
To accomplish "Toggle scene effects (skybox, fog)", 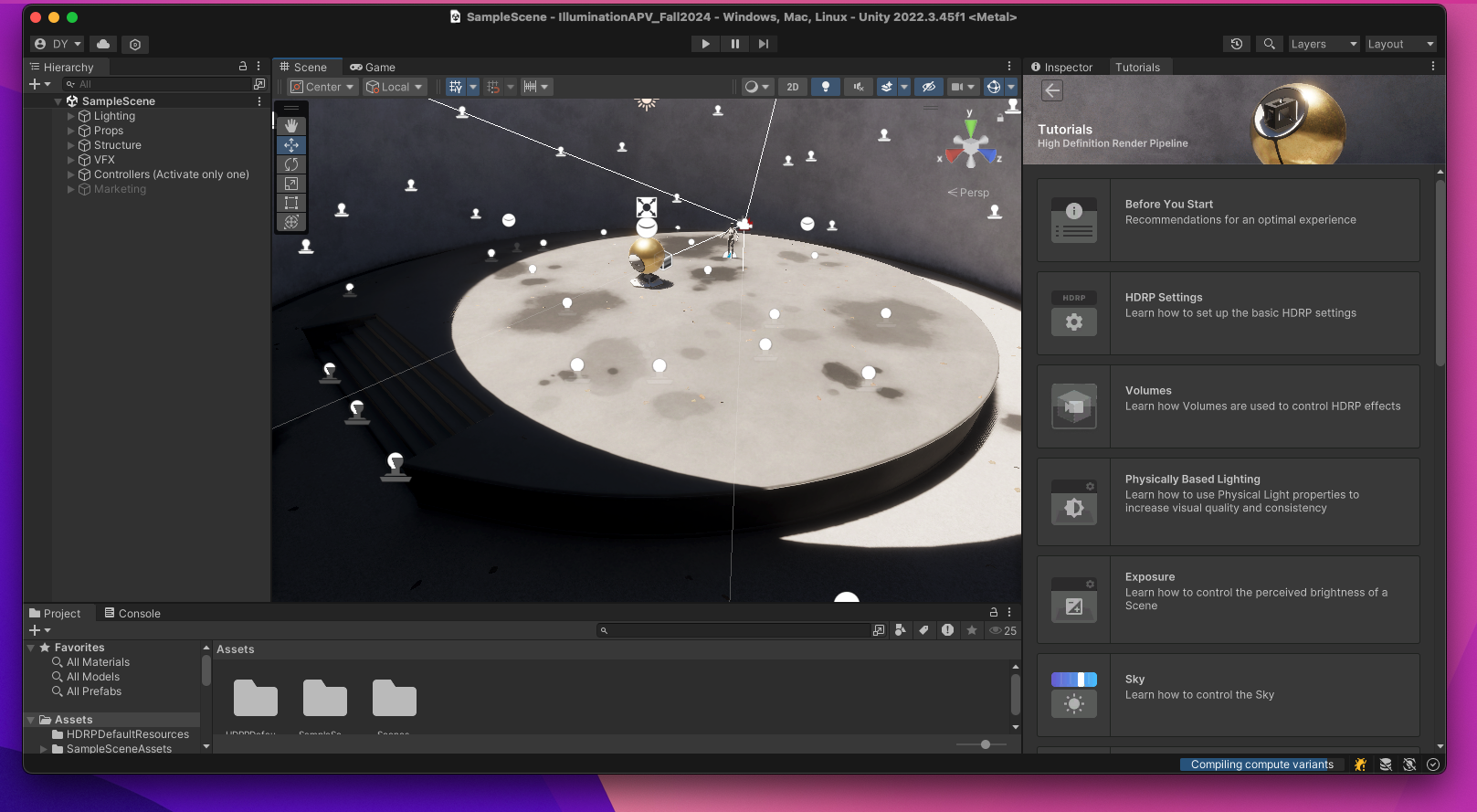I will click(886, 87).
